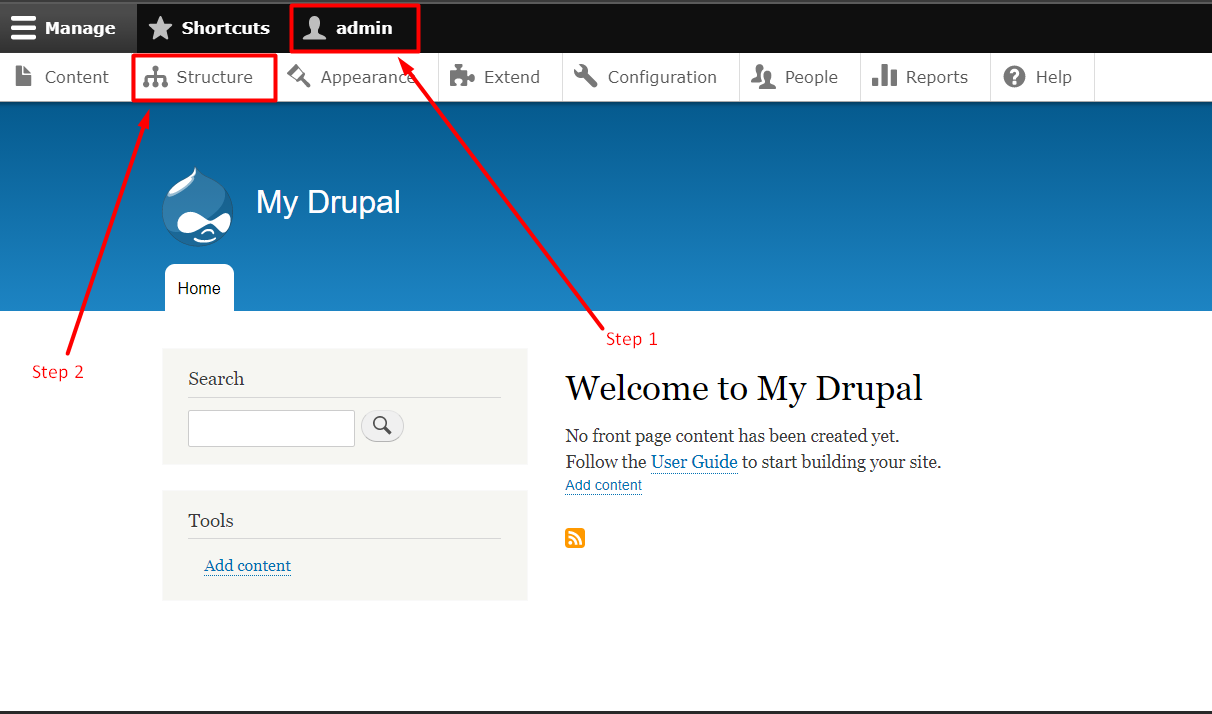The height and width of the screenshot is (714, 1212).
Task: Follow the User Guide link
Action: (694, 462)
